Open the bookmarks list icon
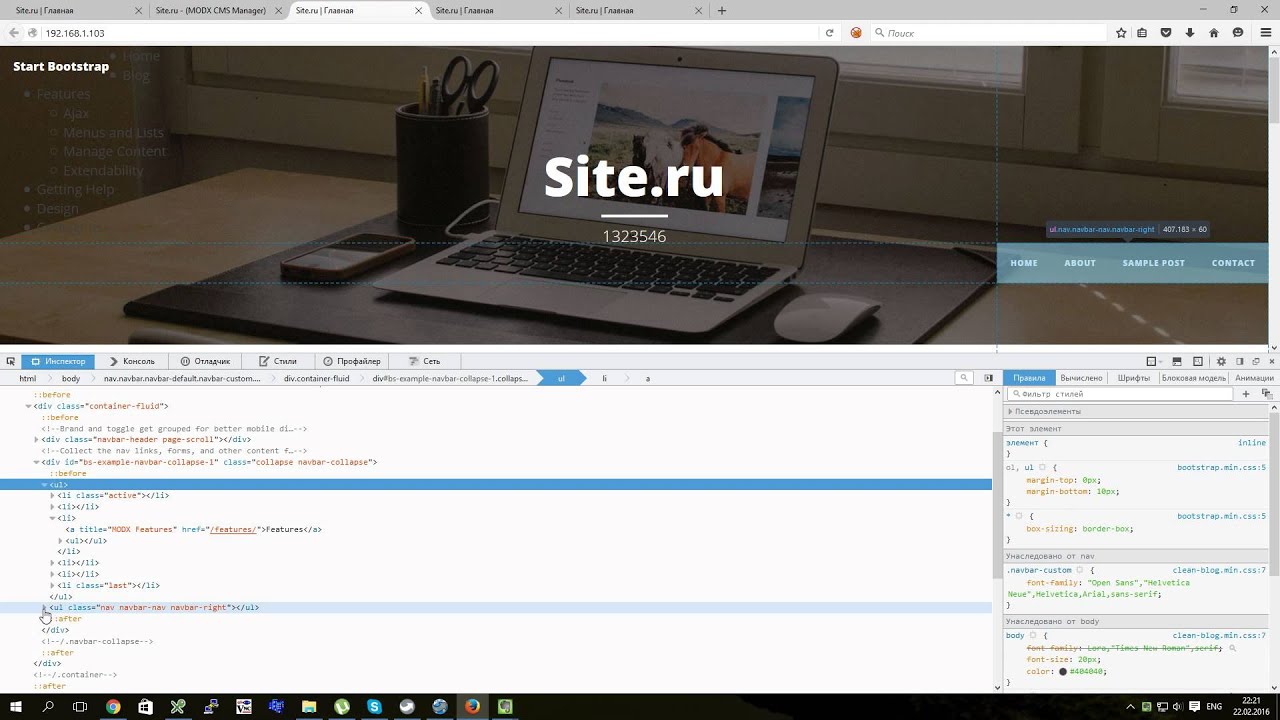Image resolution: width=1280 pixels, height=720 pixels. [1142, 33]
